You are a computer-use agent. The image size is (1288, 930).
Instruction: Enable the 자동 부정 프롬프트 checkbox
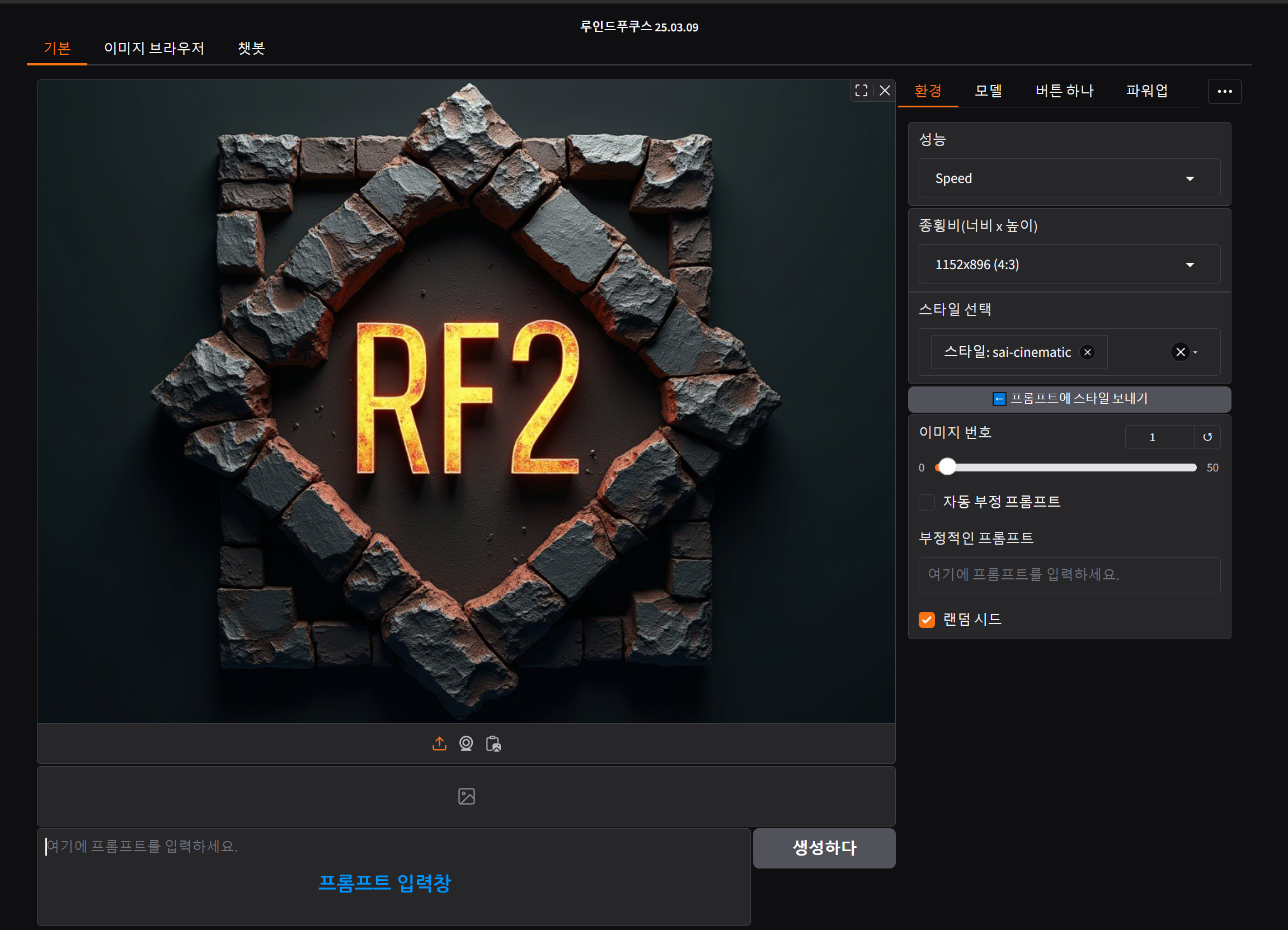point(927,502)
